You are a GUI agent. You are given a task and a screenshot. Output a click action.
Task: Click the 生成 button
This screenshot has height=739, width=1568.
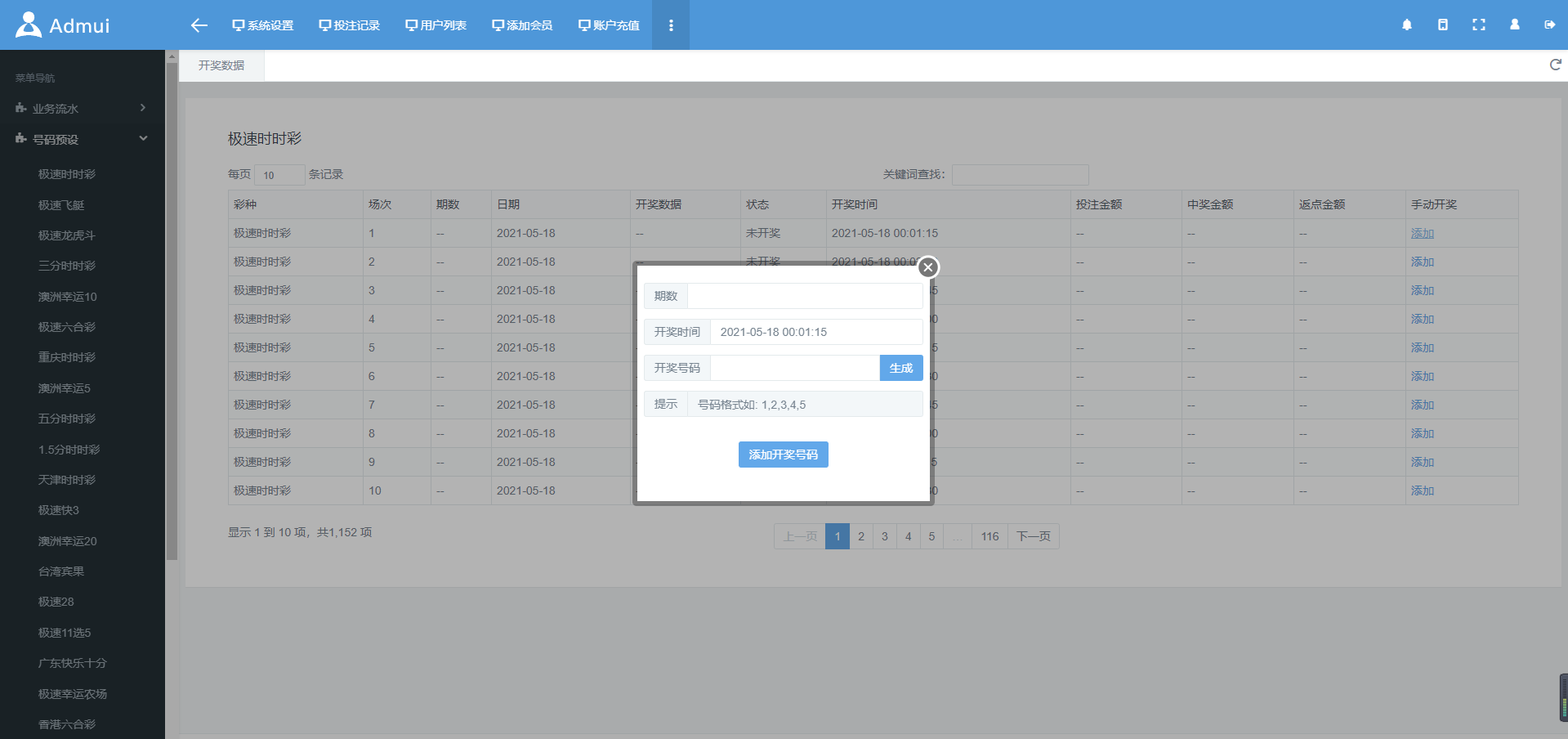900,368
